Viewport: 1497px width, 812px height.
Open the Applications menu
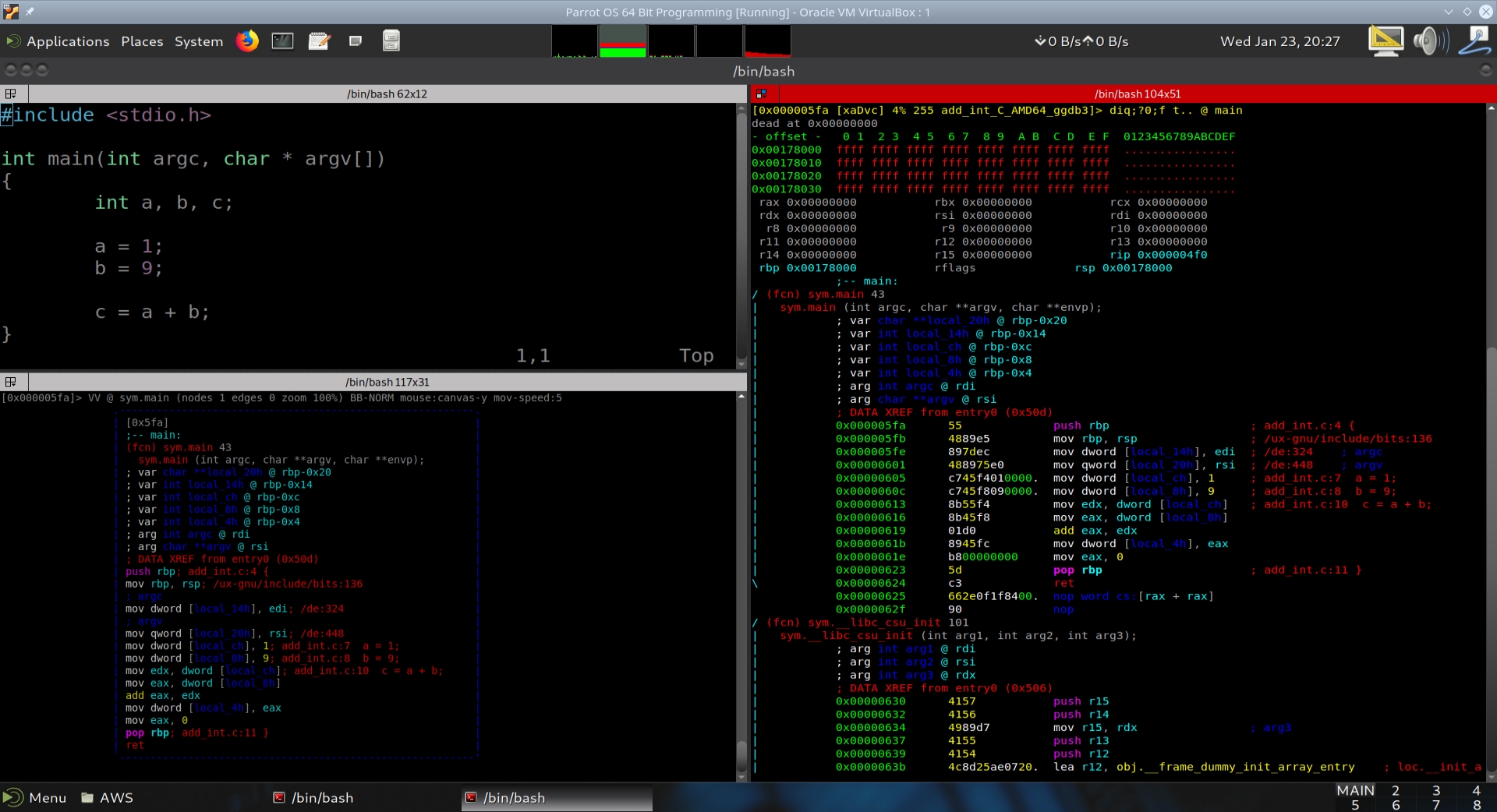[68, 41]
